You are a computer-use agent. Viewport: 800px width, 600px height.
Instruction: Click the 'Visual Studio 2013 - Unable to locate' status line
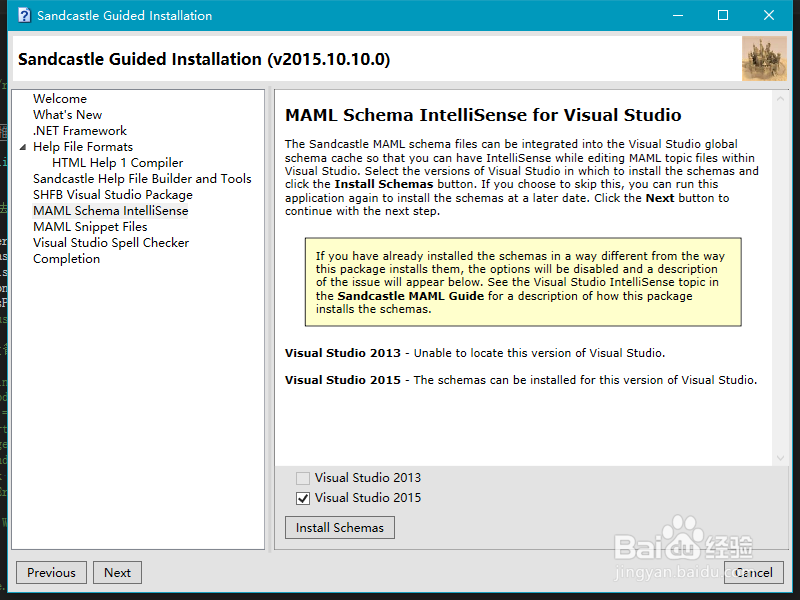pyautogui.click(x=475, y=353)
